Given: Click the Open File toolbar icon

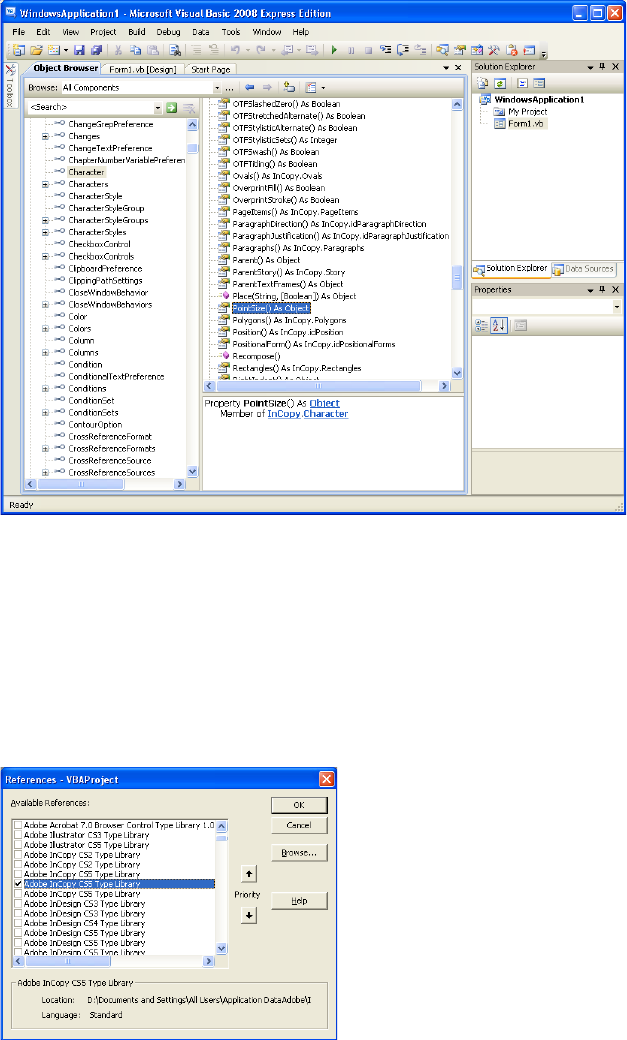Looking at the screenshot, I should pos(36,50).
